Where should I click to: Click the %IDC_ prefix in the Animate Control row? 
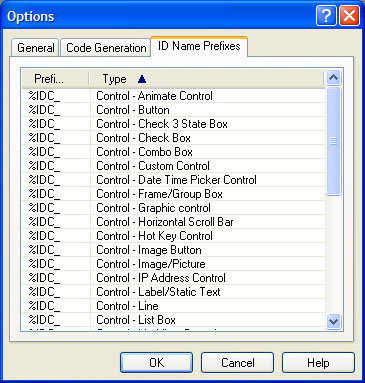click(44, 96)
